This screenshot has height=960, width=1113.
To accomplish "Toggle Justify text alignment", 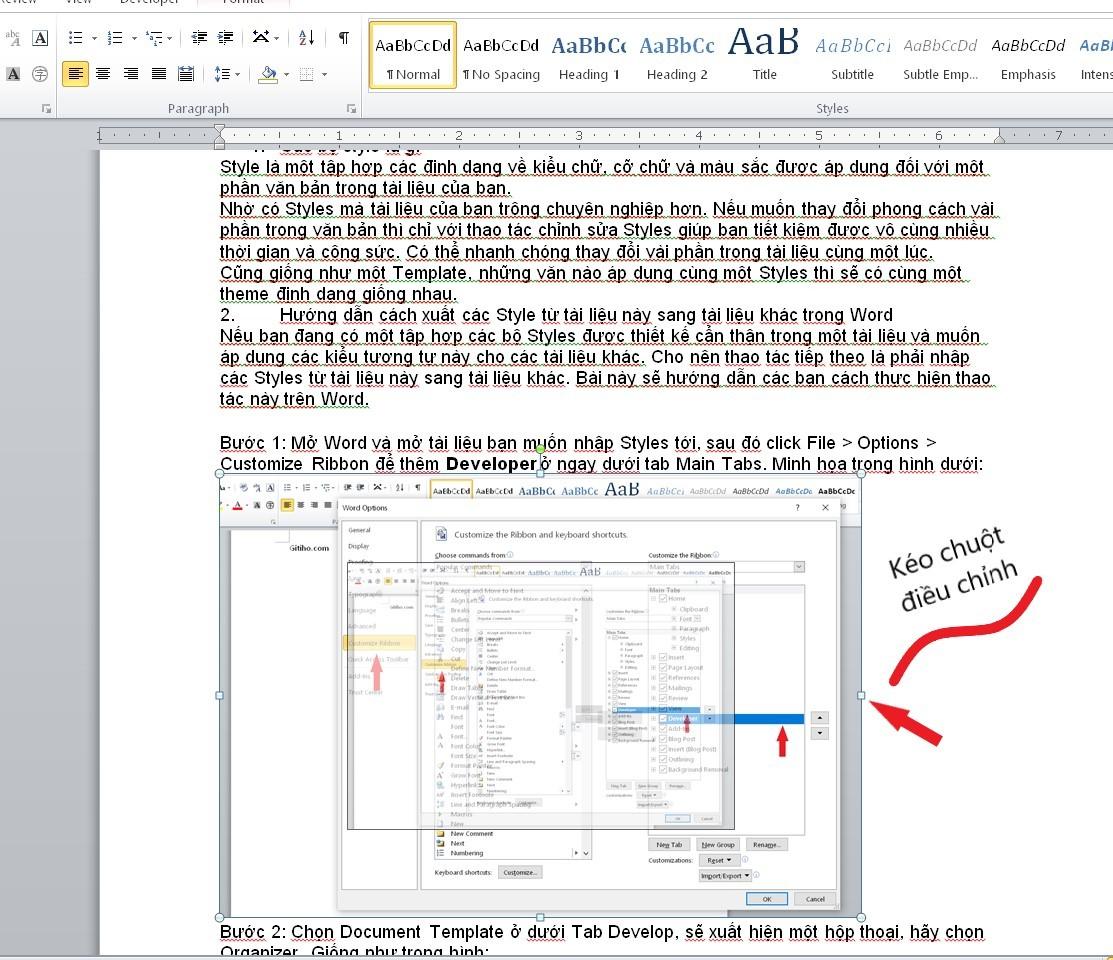I will click(x=159, y=74).
